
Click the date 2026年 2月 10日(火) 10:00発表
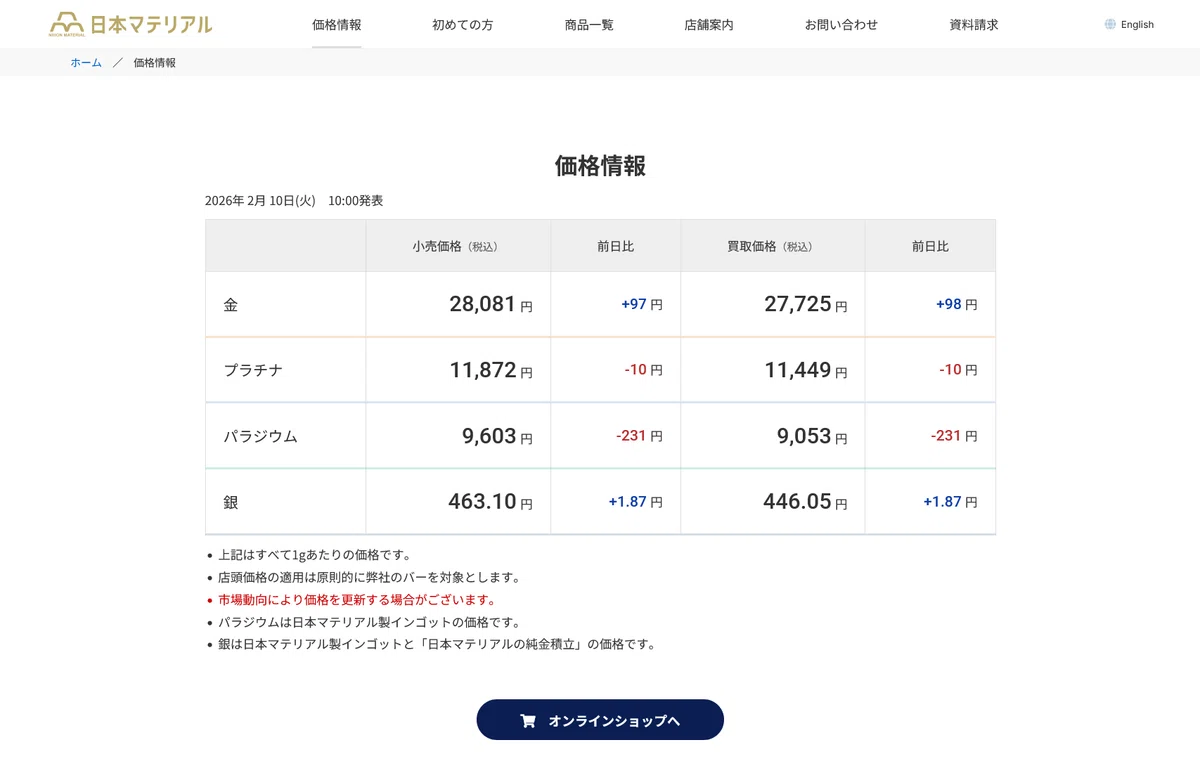point(294,200)
